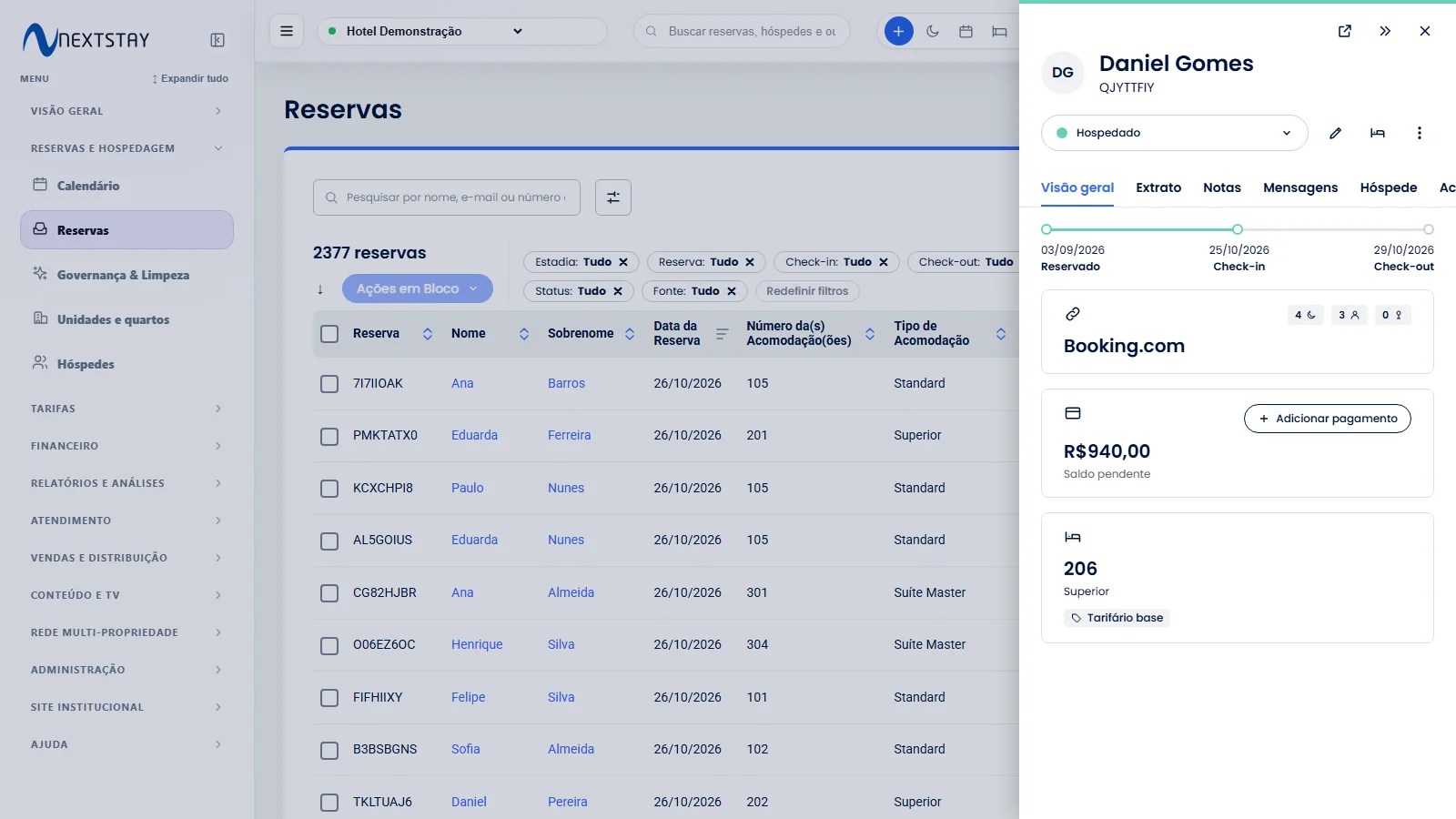This screenshot has width=1456, height=819.
Task: Click the bed icon next to the status dropdown
Action: [x=1378, y=133]
